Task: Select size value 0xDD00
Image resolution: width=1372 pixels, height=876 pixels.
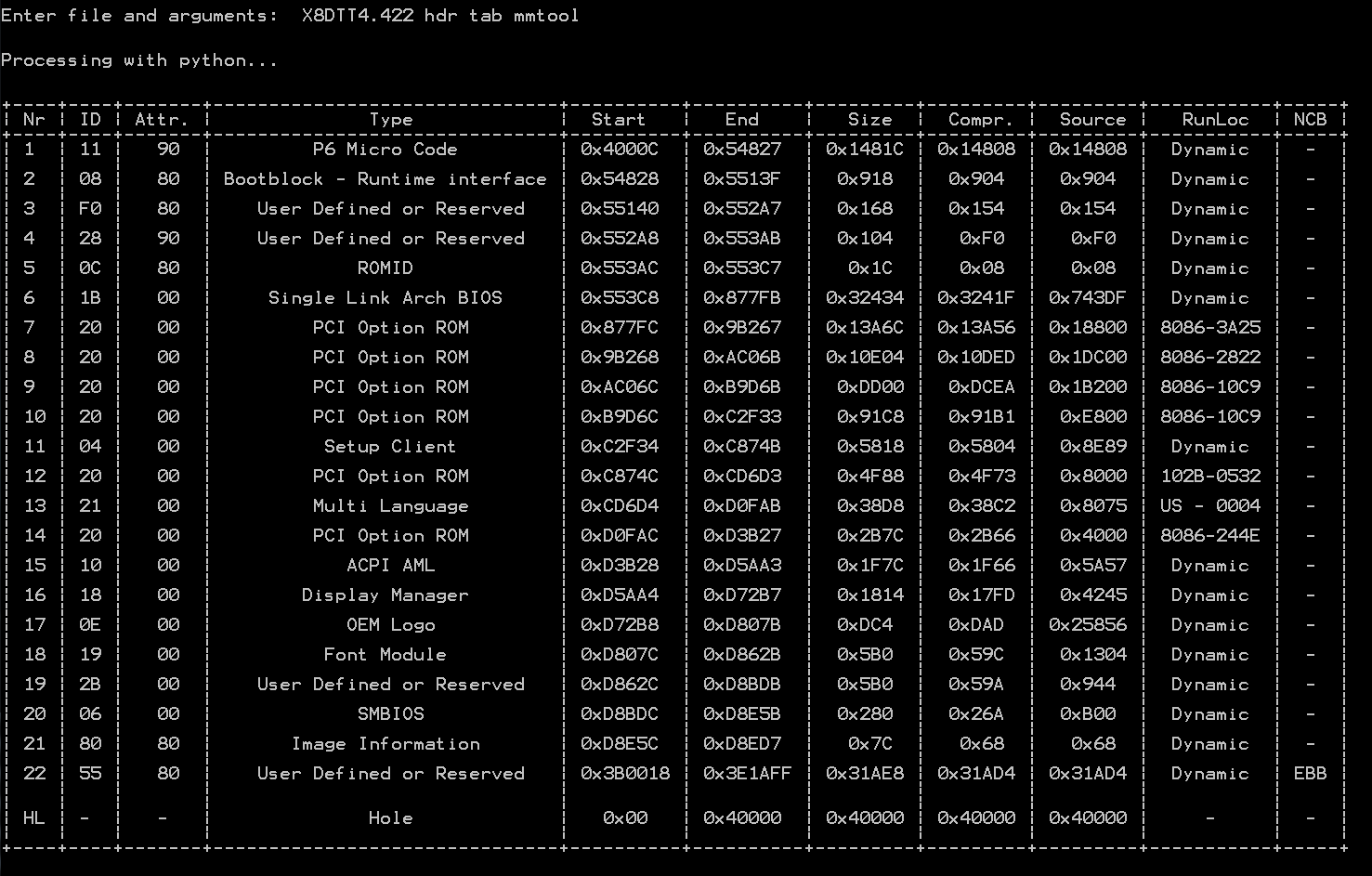Action: [x=869, y=386]
